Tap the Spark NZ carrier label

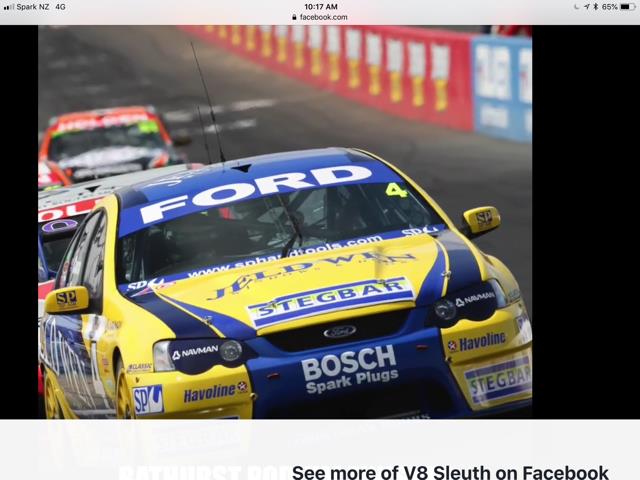(33, 7)
